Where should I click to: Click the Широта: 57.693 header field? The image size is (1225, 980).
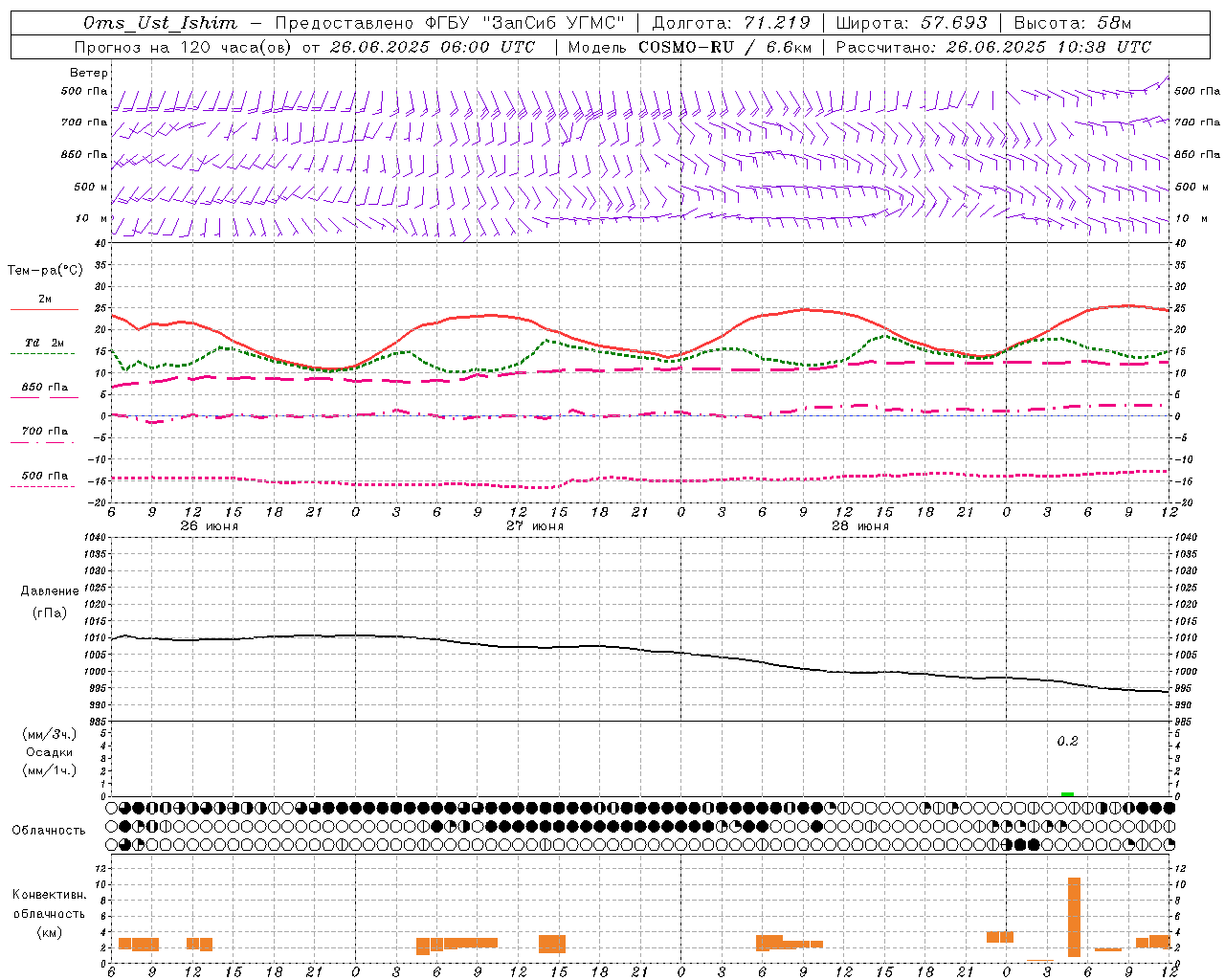click(x=912, y=23)
